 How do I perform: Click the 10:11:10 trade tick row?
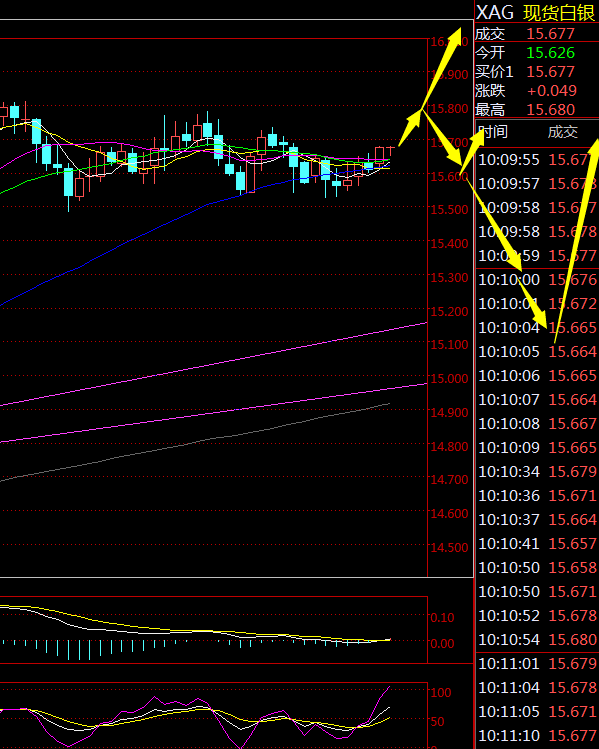[x=537, y=736]
